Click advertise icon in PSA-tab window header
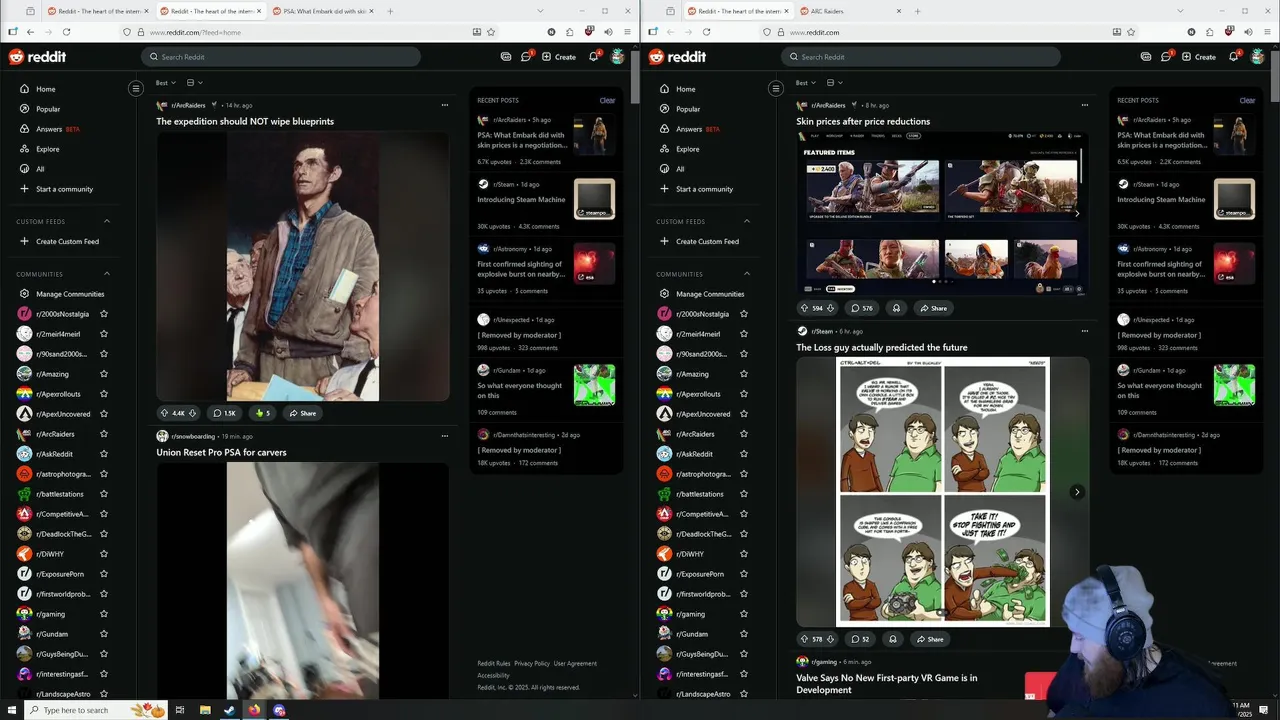 click(506, 57)
